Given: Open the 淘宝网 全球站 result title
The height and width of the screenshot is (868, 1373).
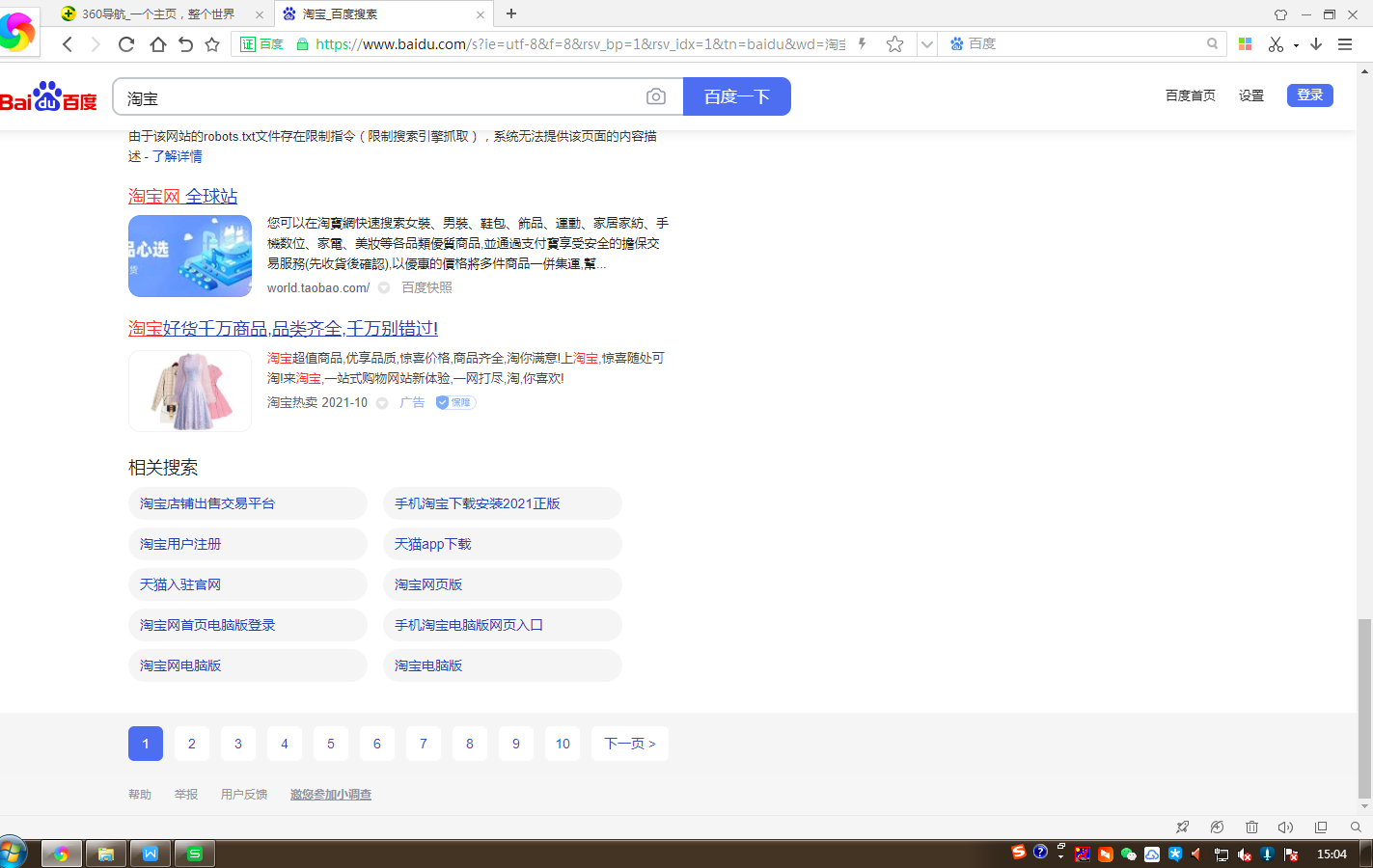Looking at the screenshot, I should 182,196.
